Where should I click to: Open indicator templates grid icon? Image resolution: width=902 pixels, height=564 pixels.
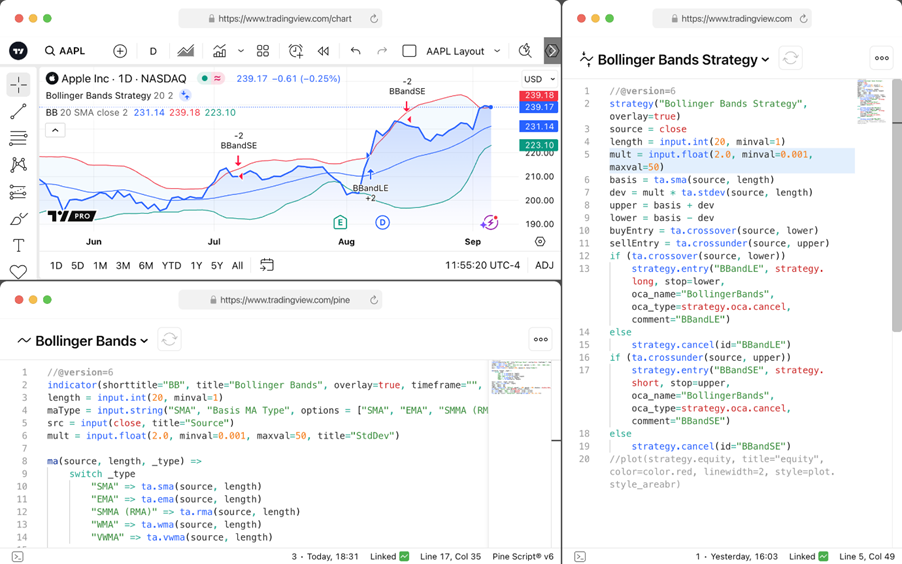[x=263, y=51]
